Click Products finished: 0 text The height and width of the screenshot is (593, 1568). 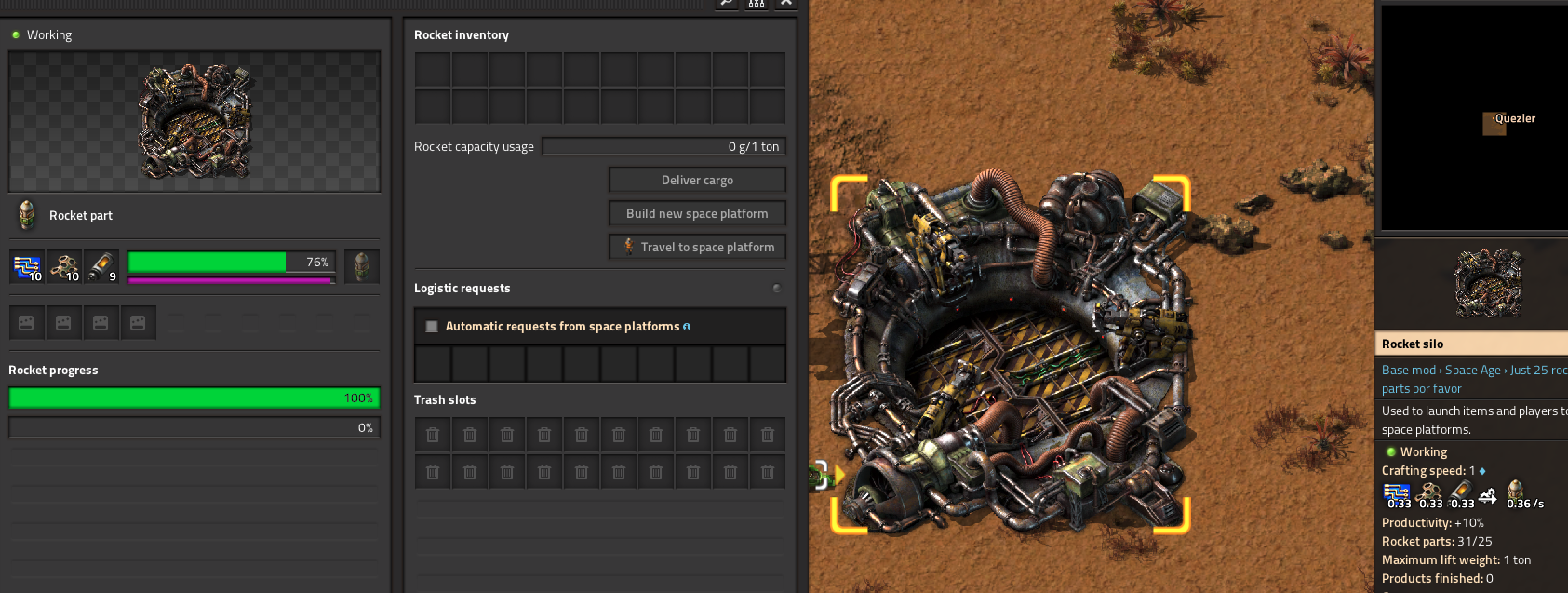click(x=1438, y=578)
